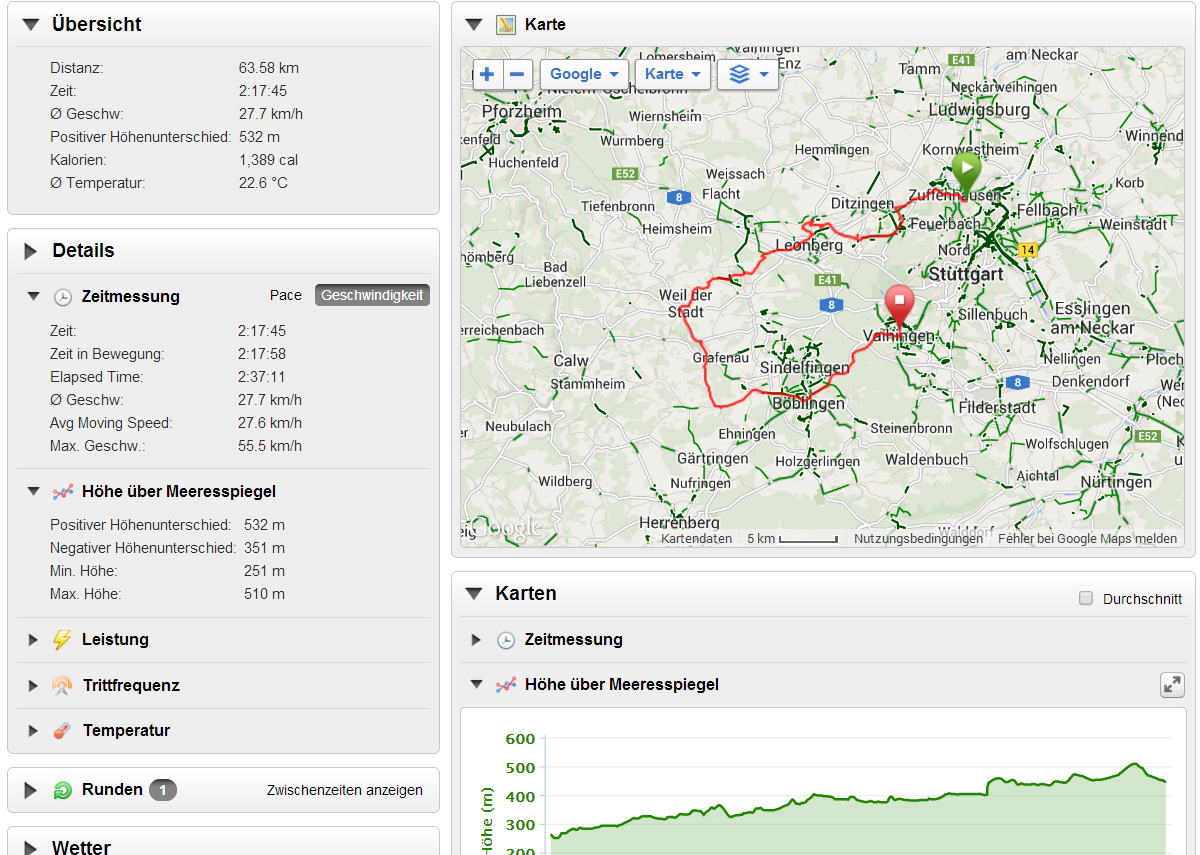Open the map layers dropdown

coord(747,74)
